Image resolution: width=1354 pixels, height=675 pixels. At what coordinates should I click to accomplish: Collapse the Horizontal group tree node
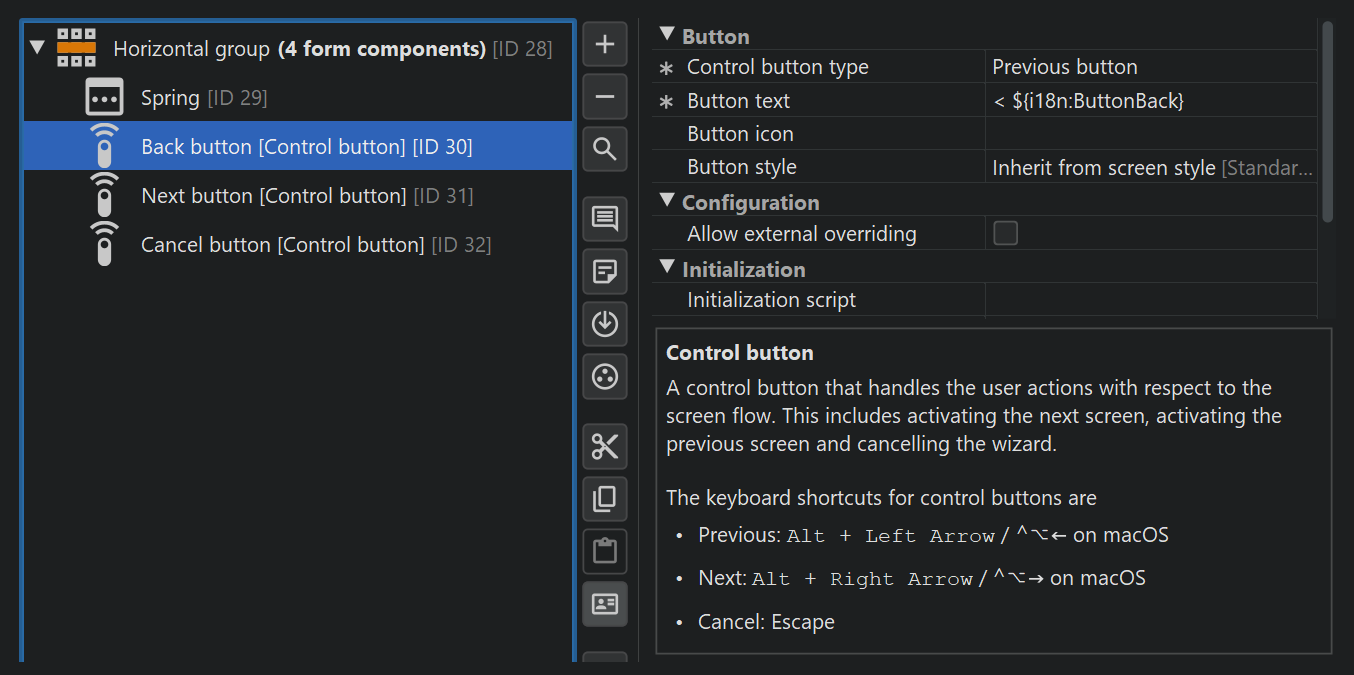click(x=38, y=48)
